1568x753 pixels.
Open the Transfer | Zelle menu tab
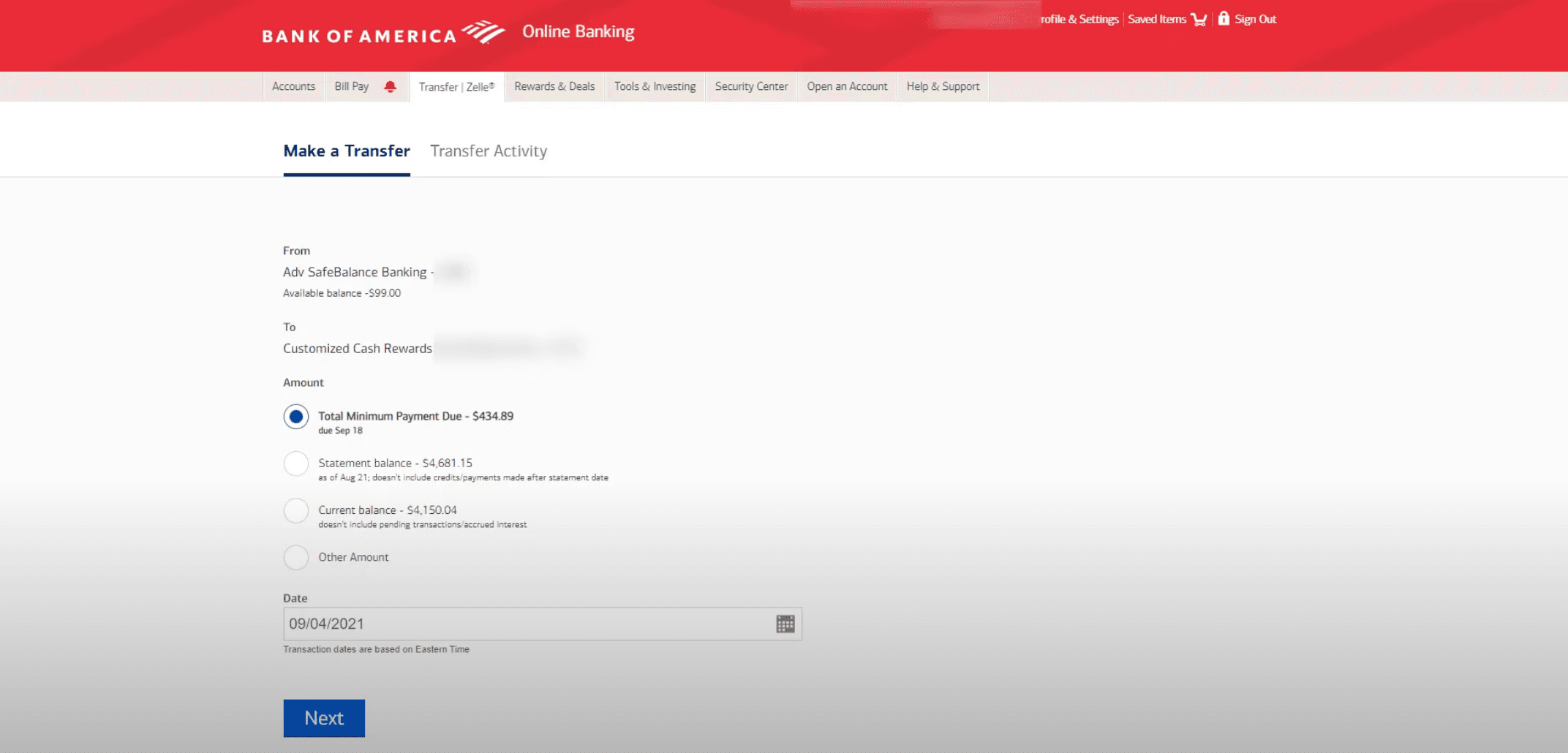(456, 87)
